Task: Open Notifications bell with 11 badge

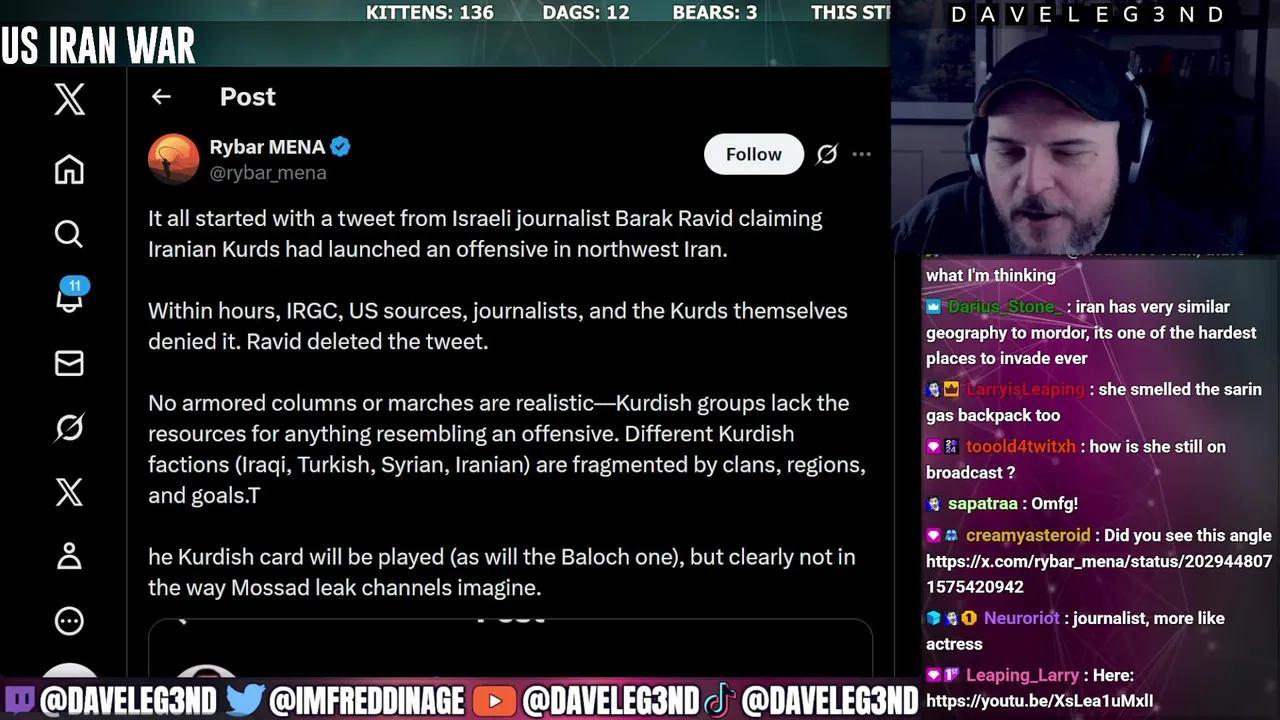Action: 70,296
